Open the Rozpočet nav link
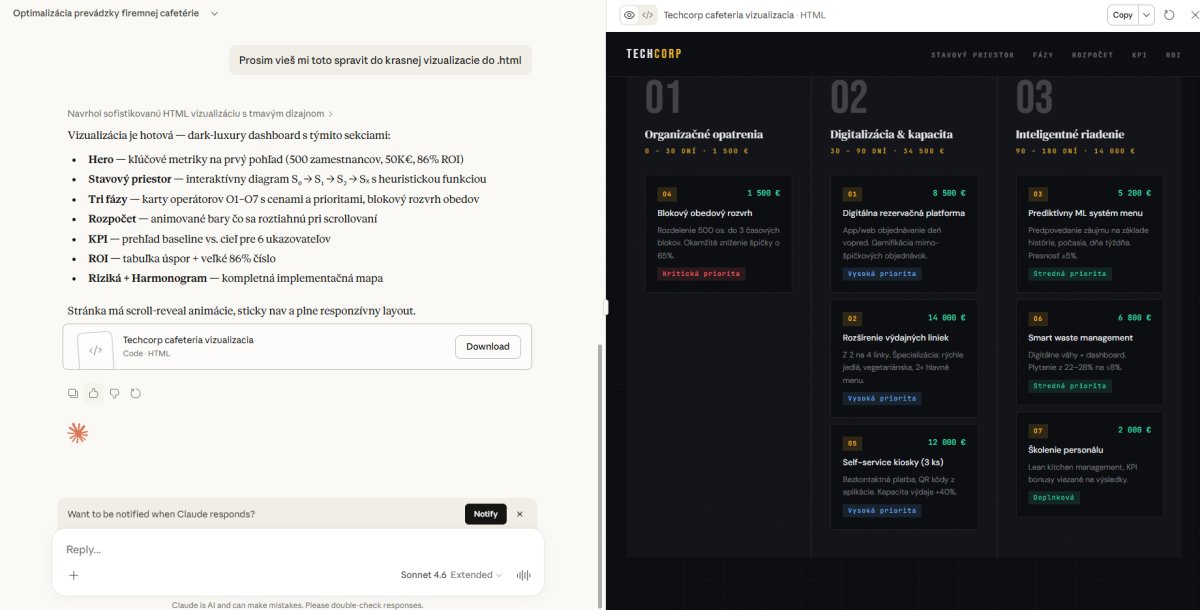The width and height of the screenshot is (1200, 610). click(1092, 55)
